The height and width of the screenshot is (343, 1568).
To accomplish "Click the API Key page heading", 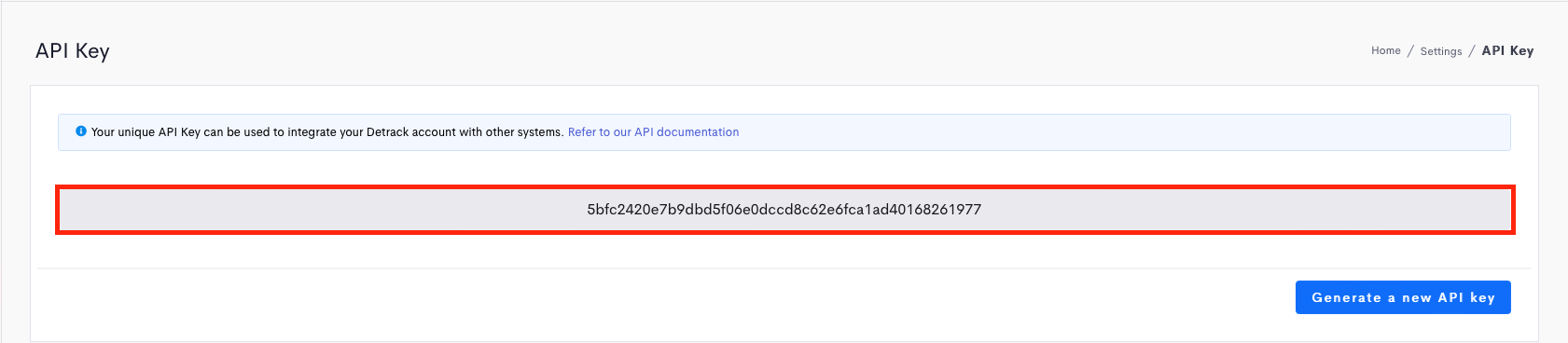I will pyautogui.click(x=73, y=51).
